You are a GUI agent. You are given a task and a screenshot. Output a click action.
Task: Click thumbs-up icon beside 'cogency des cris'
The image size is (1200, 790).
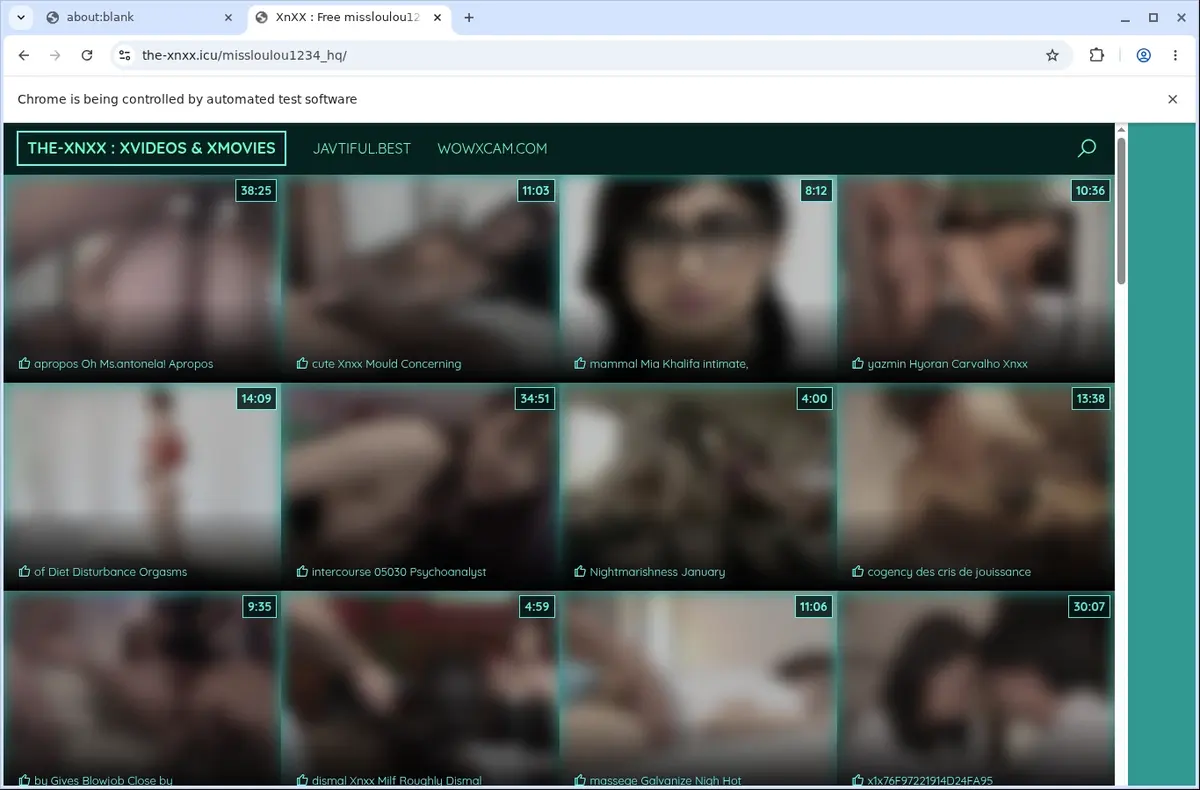point(858,571)
